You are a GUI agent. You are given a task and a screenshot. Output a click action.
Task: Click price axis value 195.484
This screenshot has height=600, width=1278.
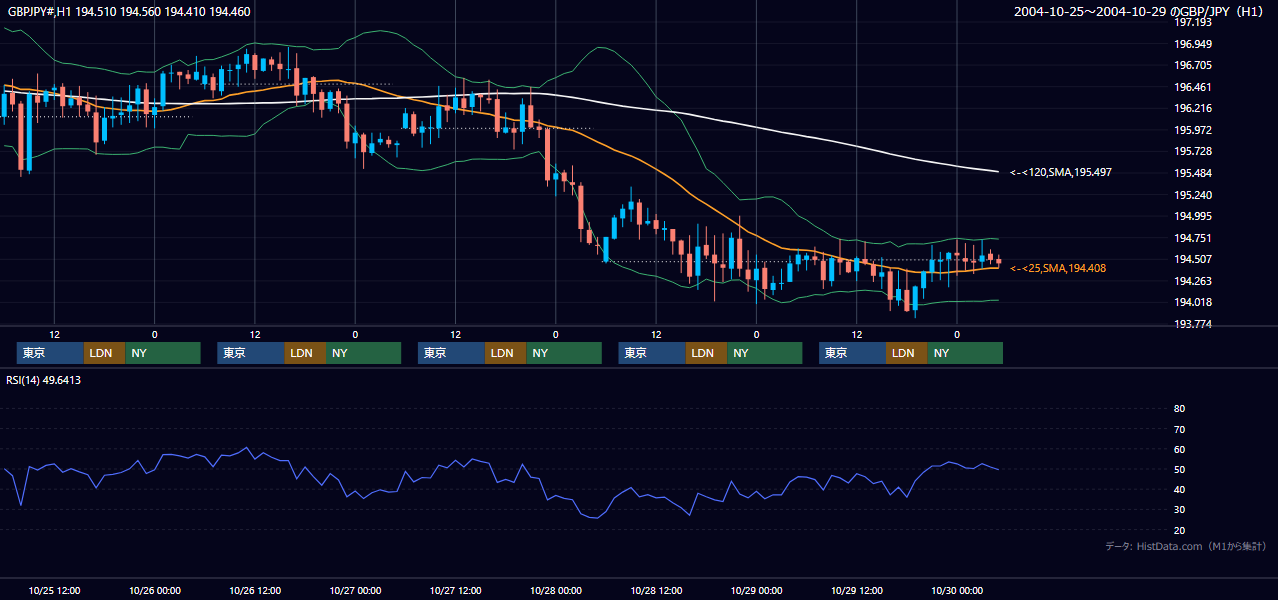pos(1193,173)
